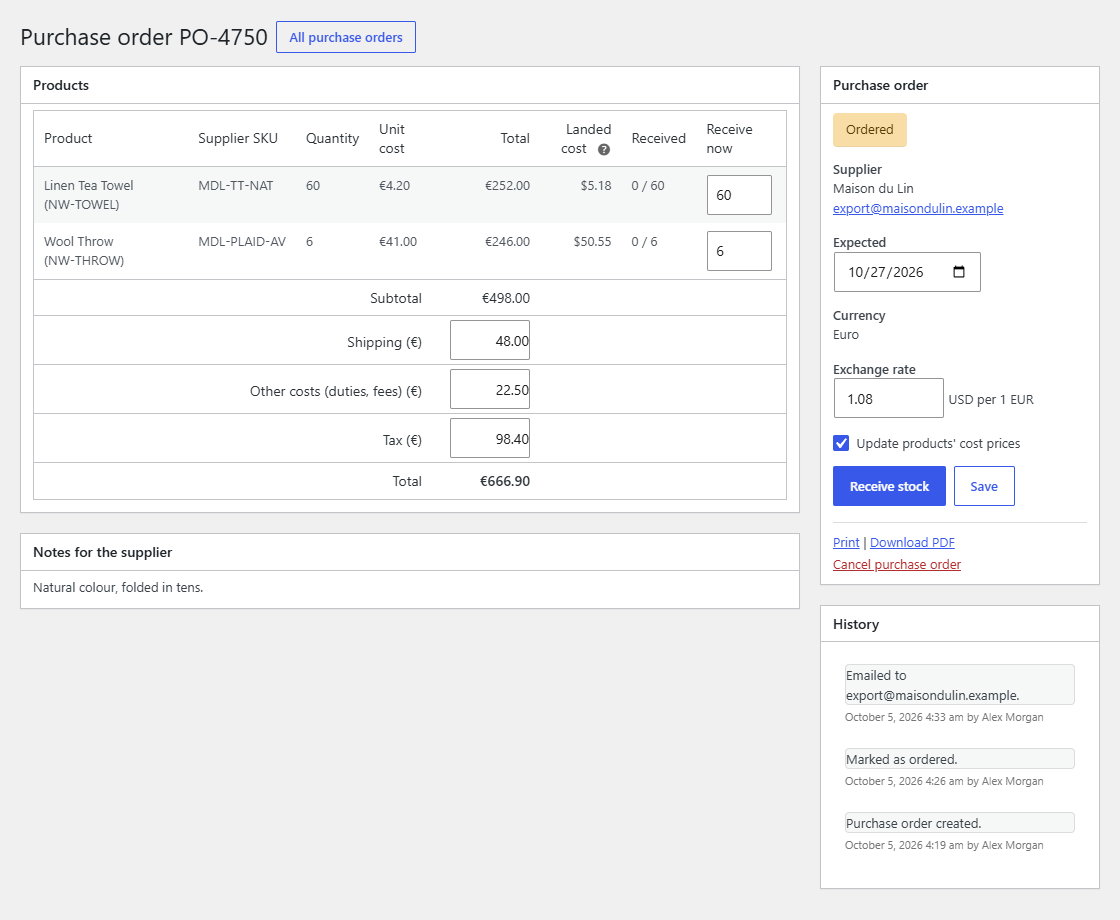
Task: Click the timestamp October 5, 2026 4:26 am
Action: 904,781
